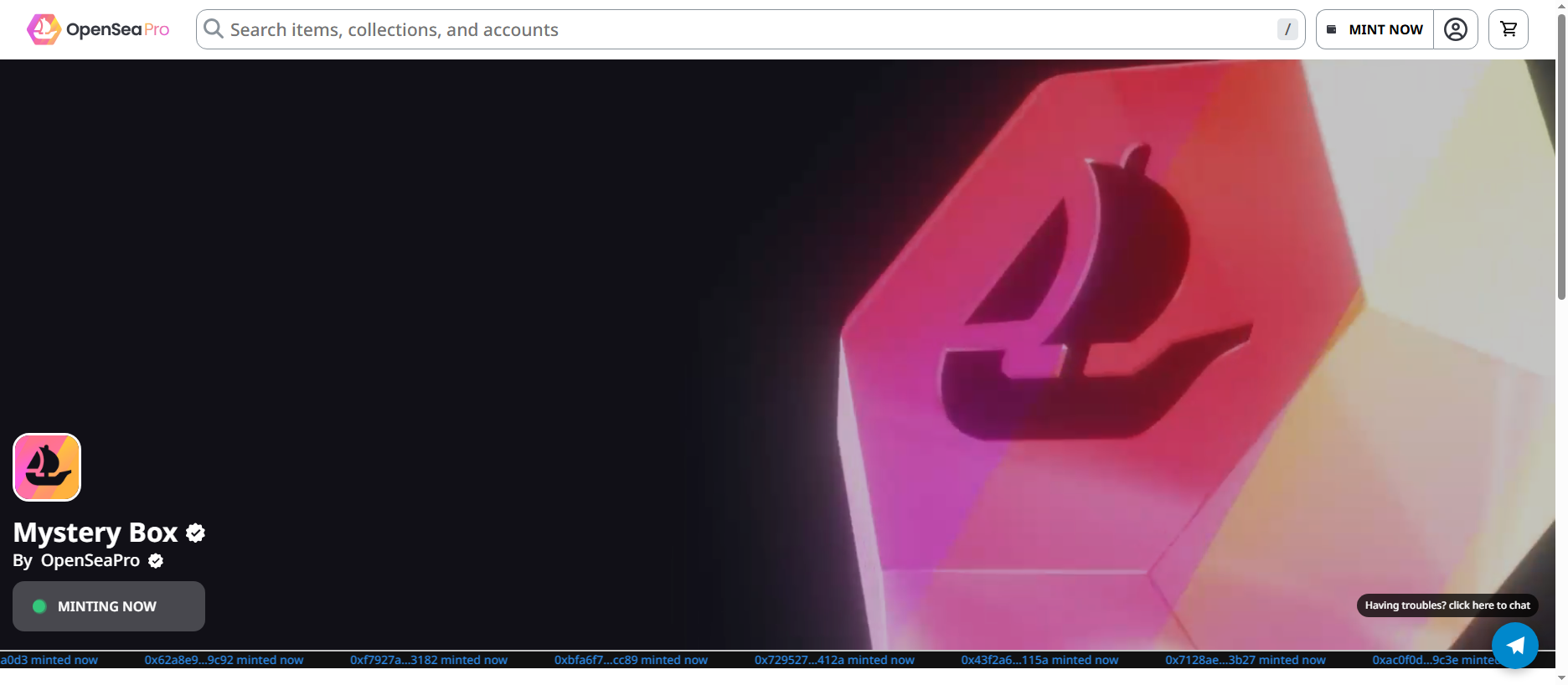Open the OpenSeaPro creator link
1568x685 pixels.
(90, 560)
